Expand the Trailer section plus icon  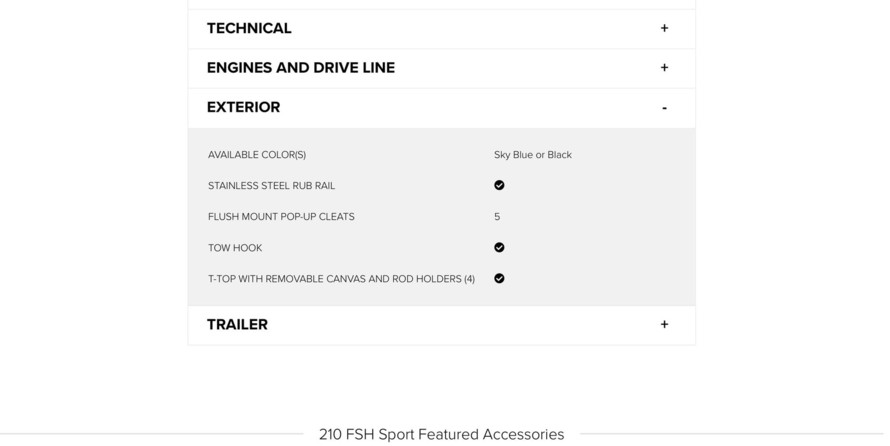(x=664, y=325)
